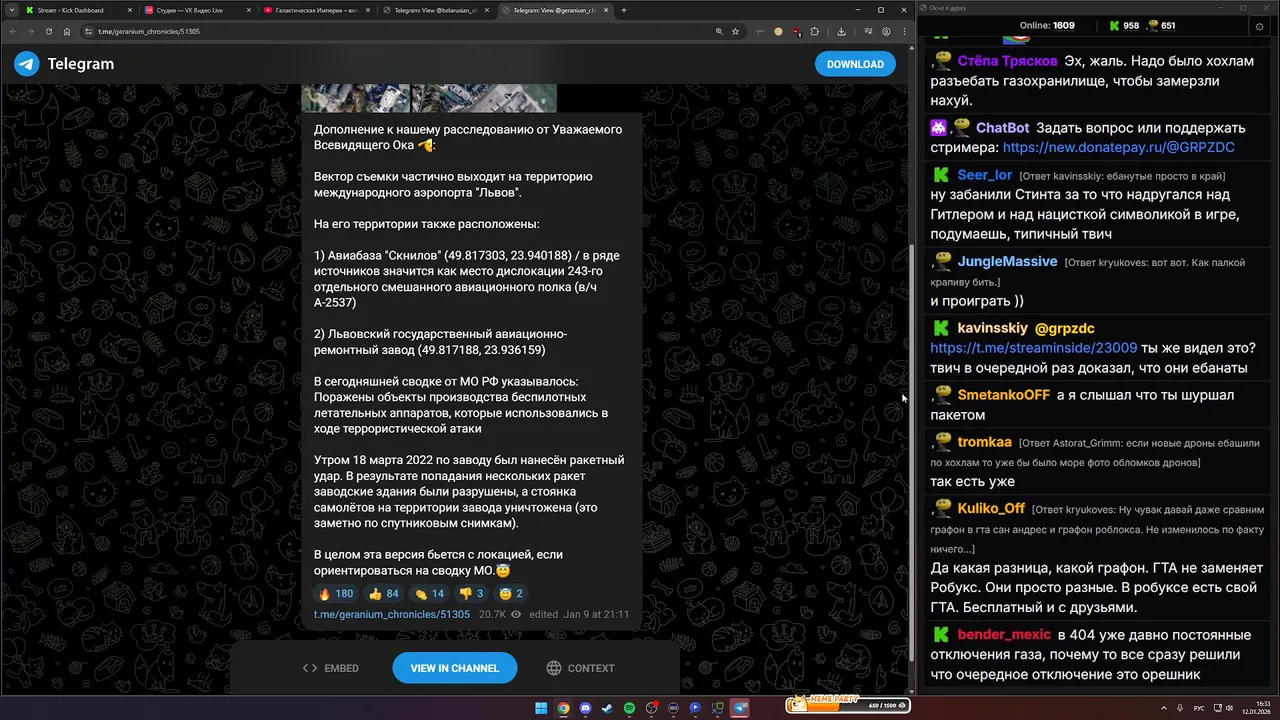Open OBS Studio from the taskbar
This screenshot has height=720, width=1280.
pyautogui.click(x=651, y=708)
